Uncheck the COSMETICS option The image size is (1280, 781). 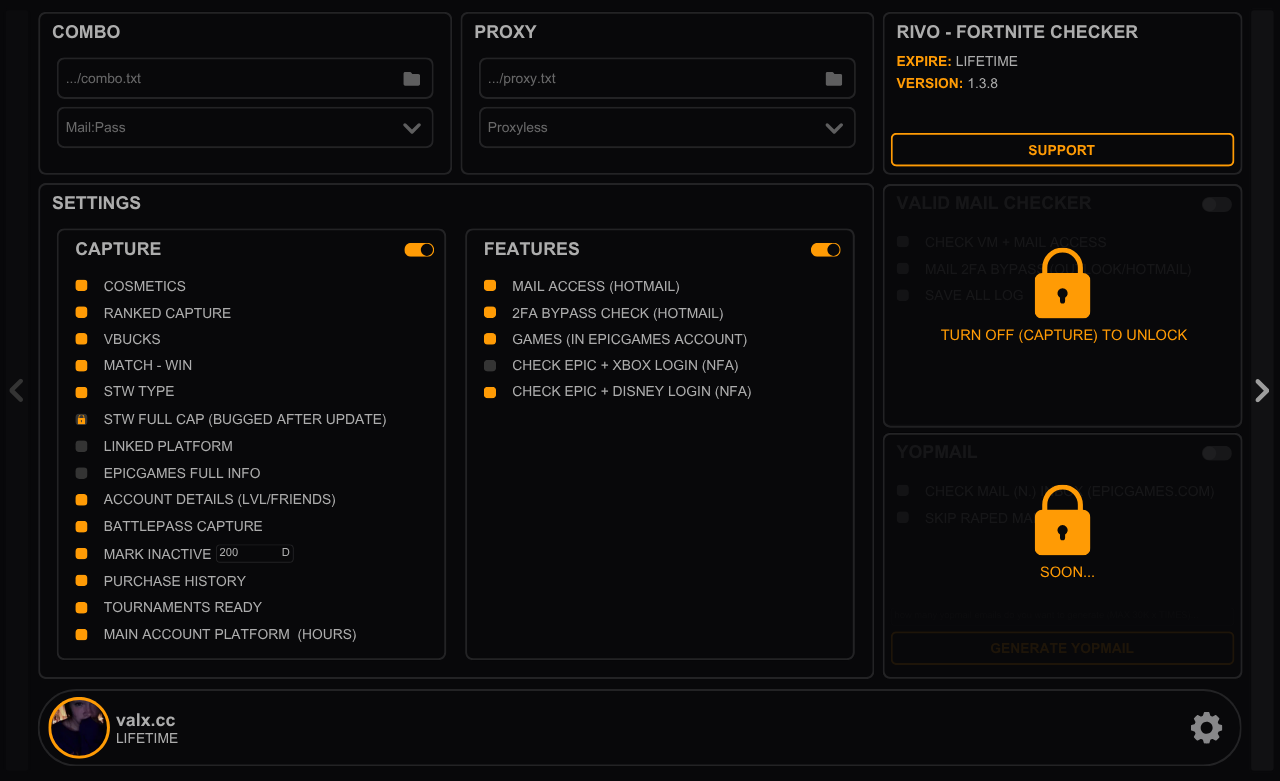pos(82,286)
